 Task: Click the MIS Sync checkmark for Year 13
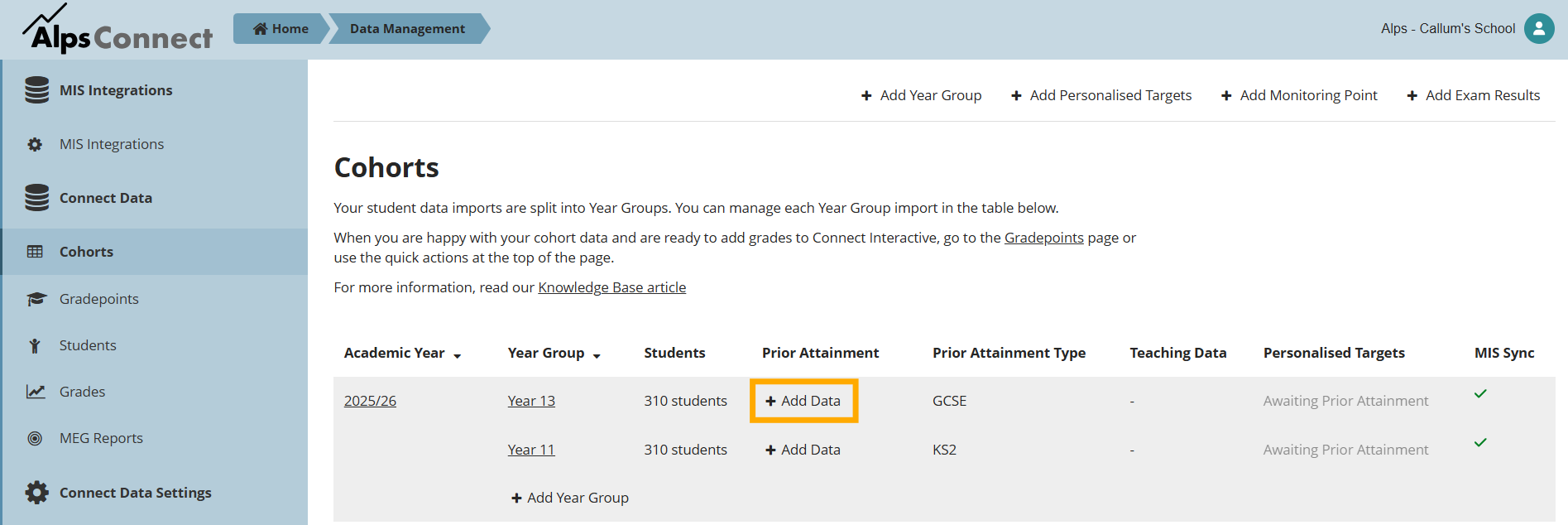point(1480,394)
